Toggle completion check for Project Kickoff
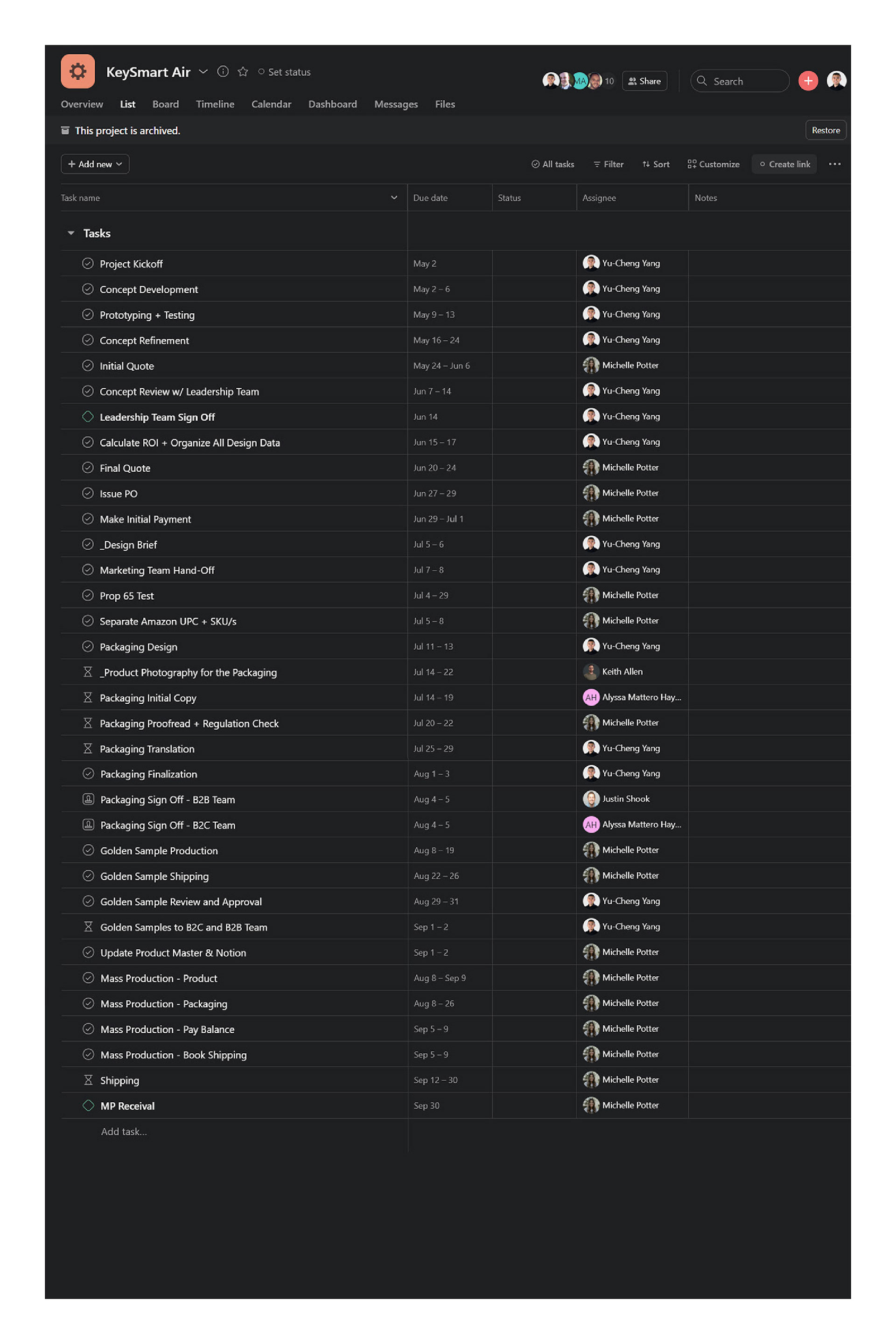The image size is (896, 1344). 88,263
